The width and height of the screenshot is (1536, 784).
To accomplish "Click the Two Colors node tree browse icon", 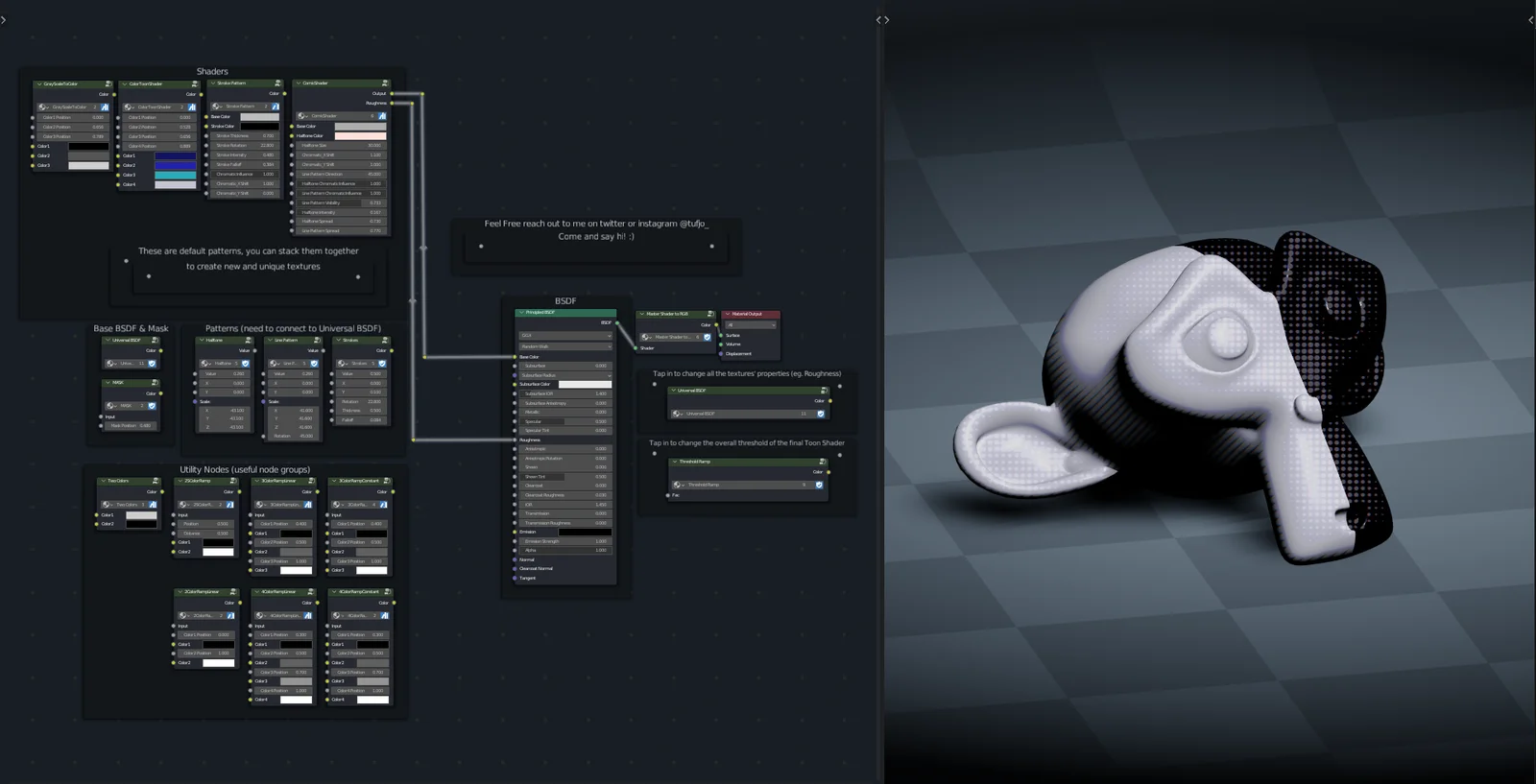I will [x=106, y=505].
